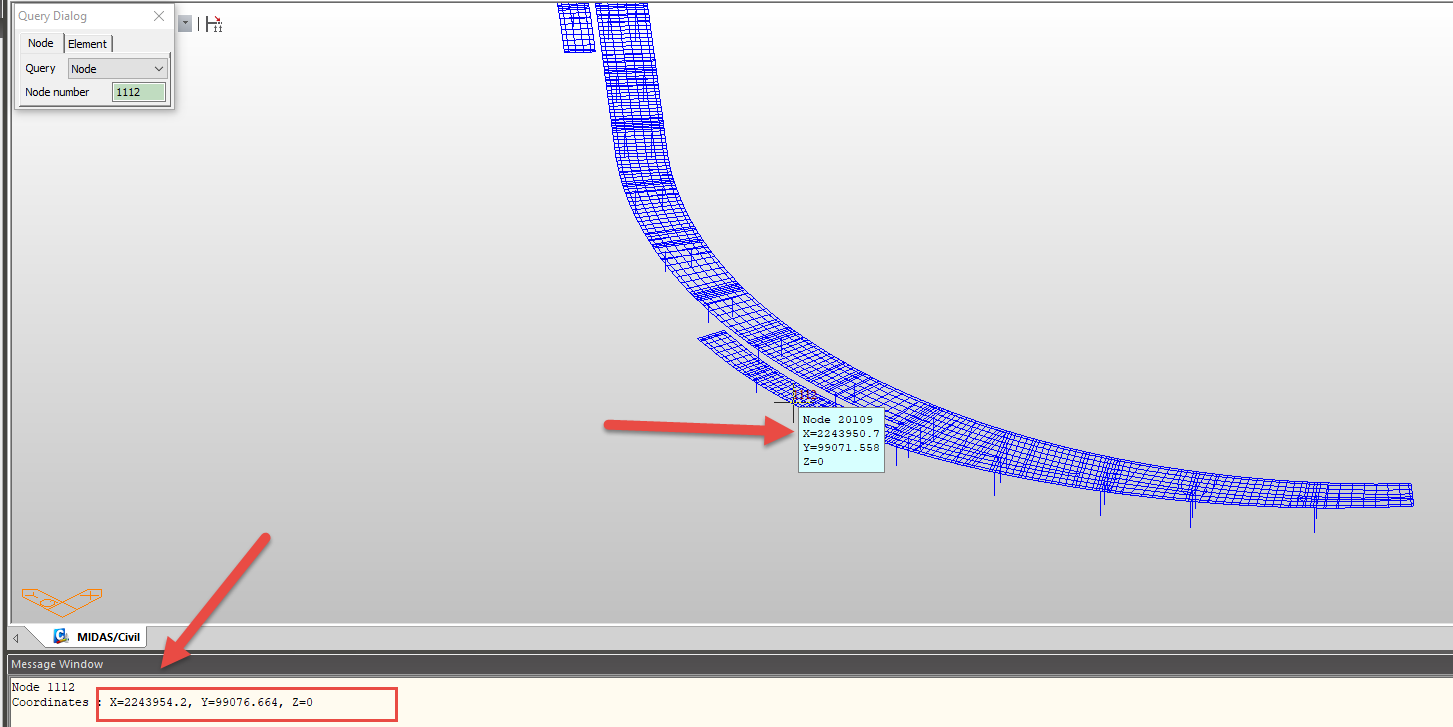Expand the toolbar dropdown arrow beside the dialog
Viewport: 1453px width, 727px height.
click(185, 24)
